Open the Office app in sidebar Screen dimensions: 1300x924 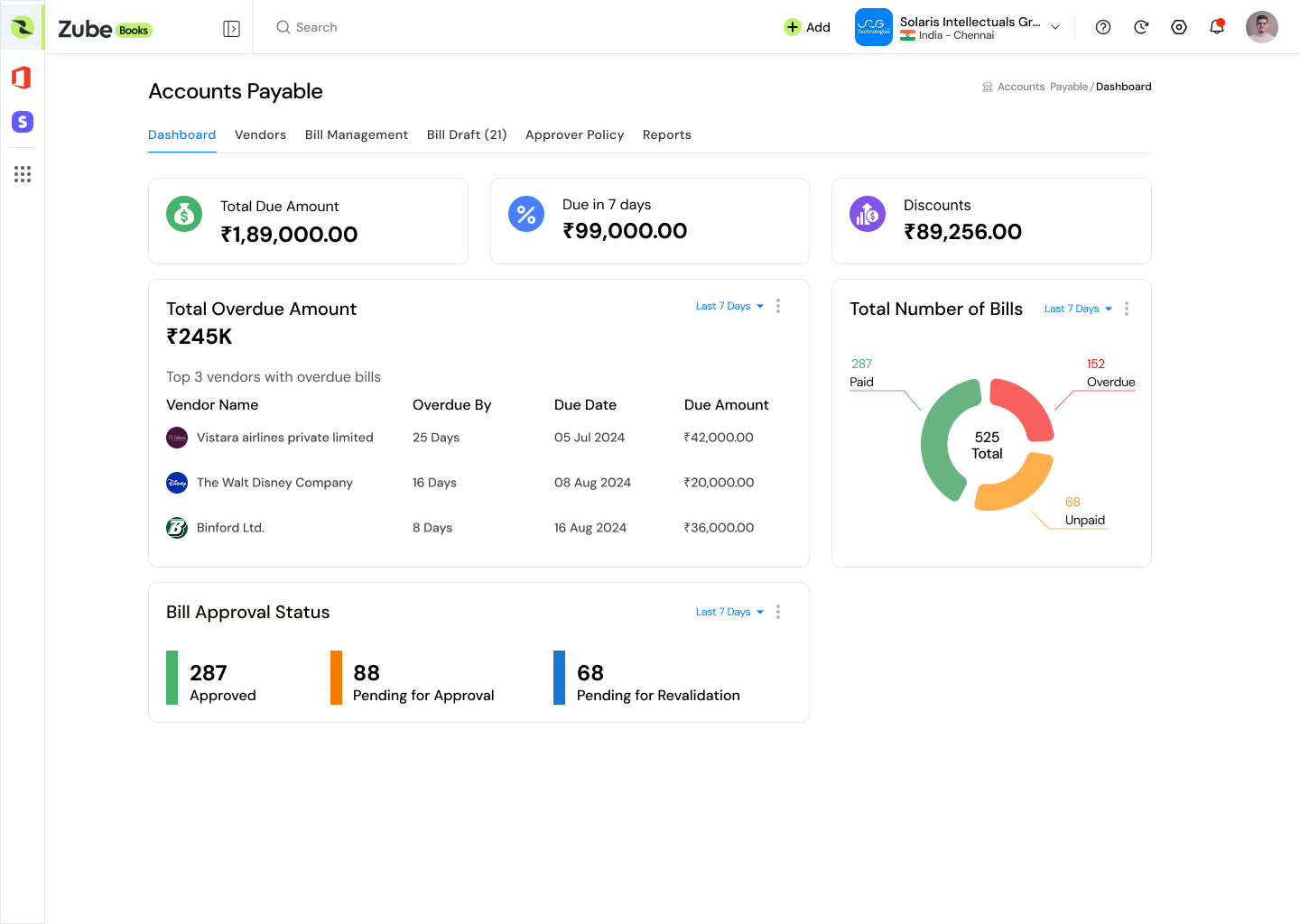pos(22,78)
